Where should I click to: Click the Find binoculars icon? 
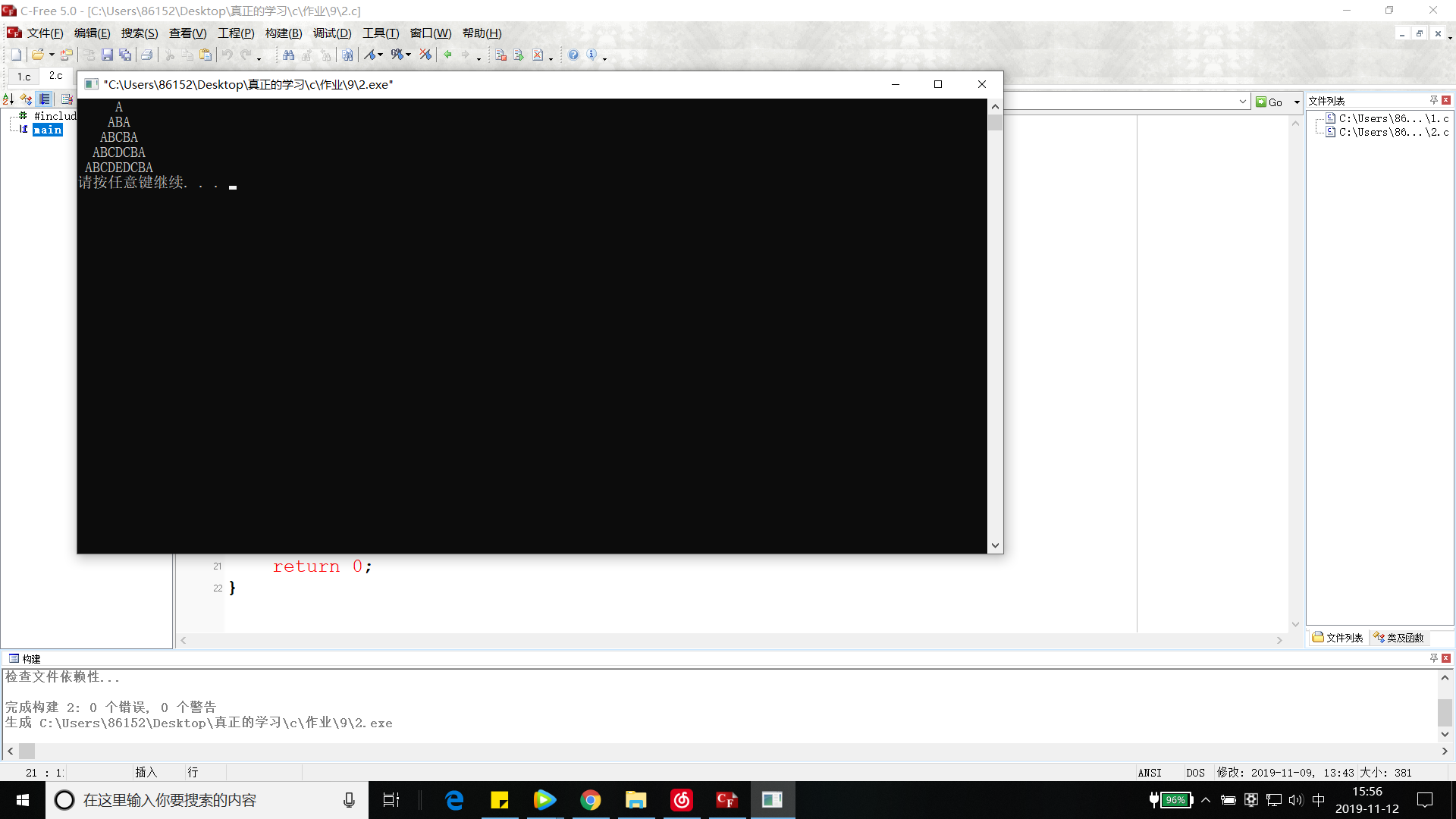(x=288, y=55)
